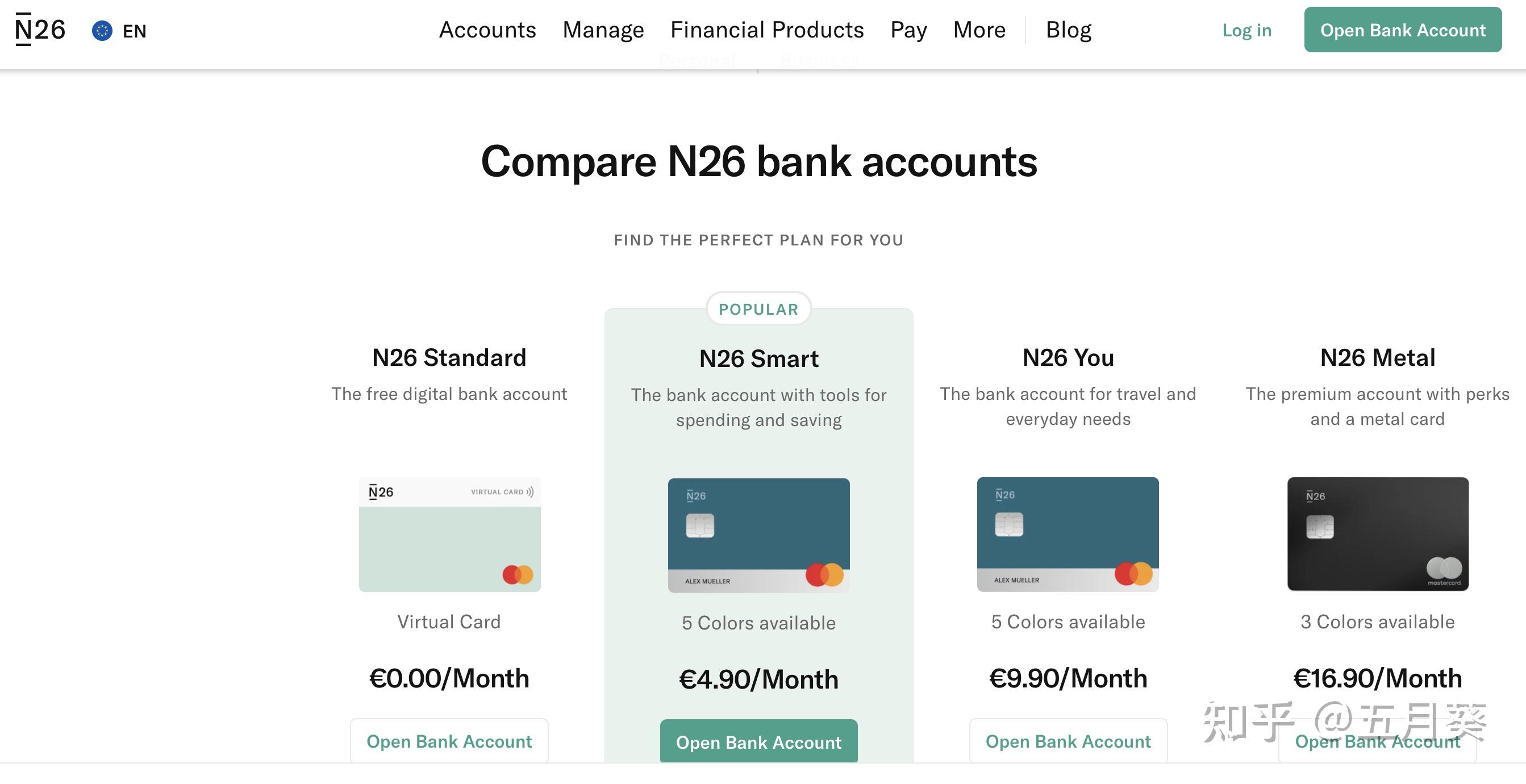Open the Accounts navigation menu

487,30
